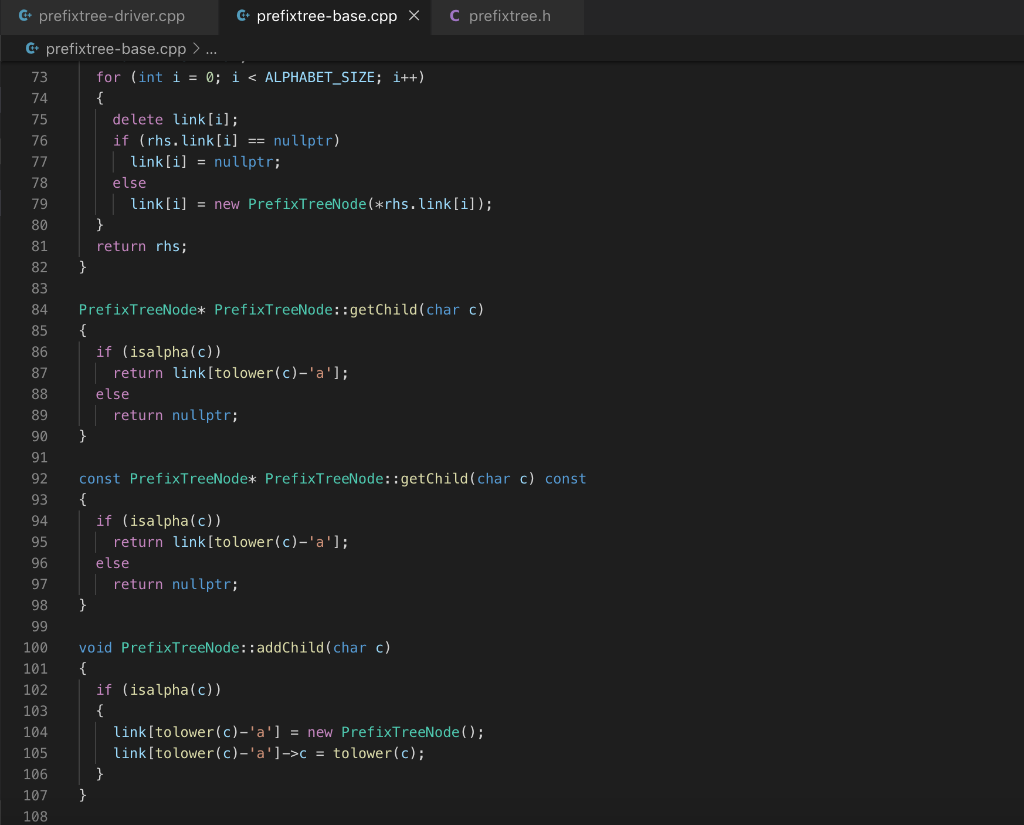Viewport: 1024px width, 825px height.
Task: Click the const getChild declaration on line 92
Action: coord(332,479)
